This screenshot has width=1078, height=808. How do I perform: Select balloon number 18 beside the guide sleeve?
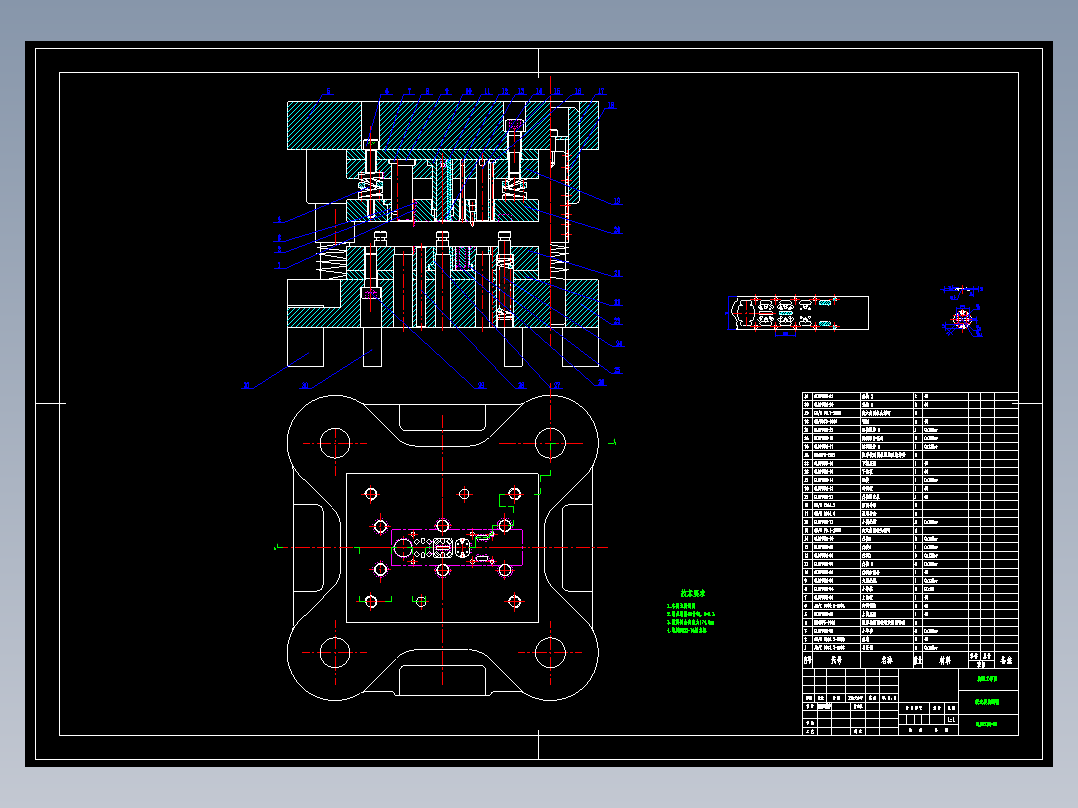point(610,106)
